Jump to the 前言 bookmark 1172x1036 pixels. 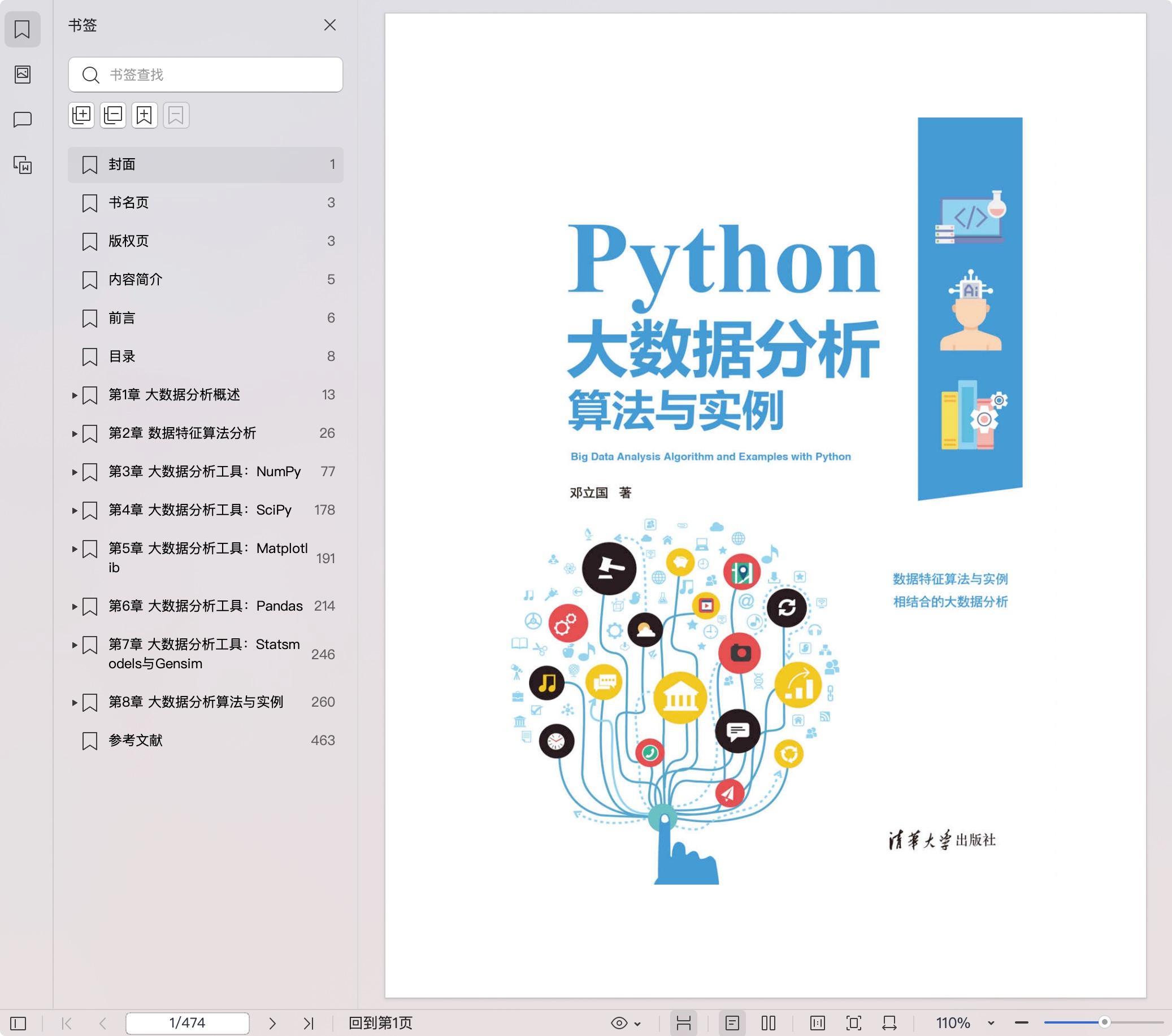point(205,318)
